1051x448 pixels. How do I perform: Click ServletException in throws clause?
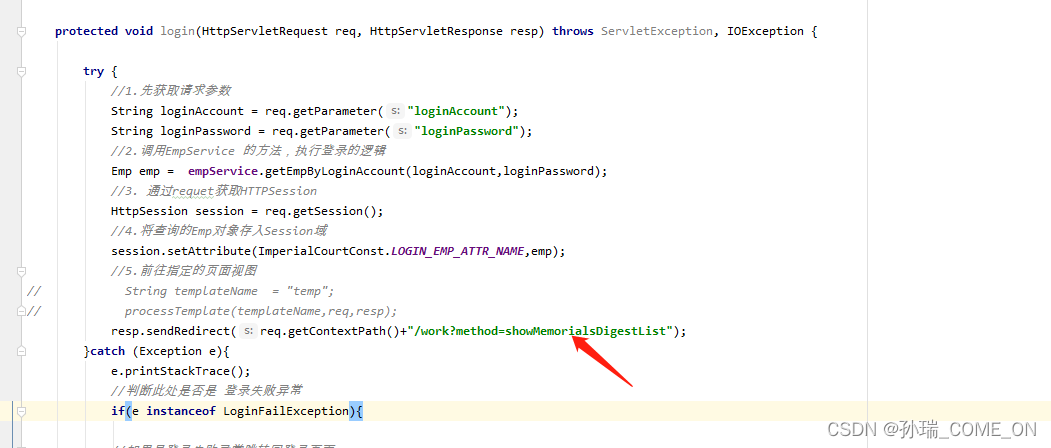(x=656, y=31)
